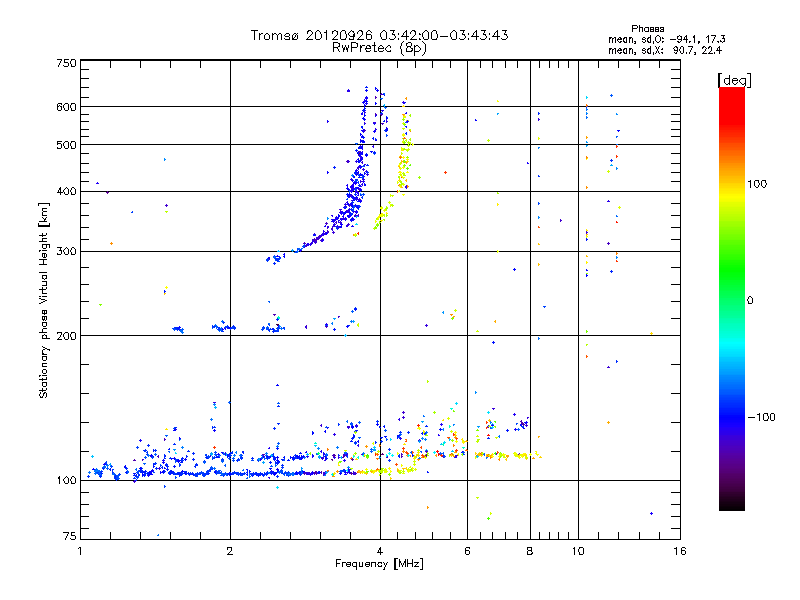This screenshot has width=800, height=600.
Task: Click y-axis tick label "200"
Action: [66, 335]
